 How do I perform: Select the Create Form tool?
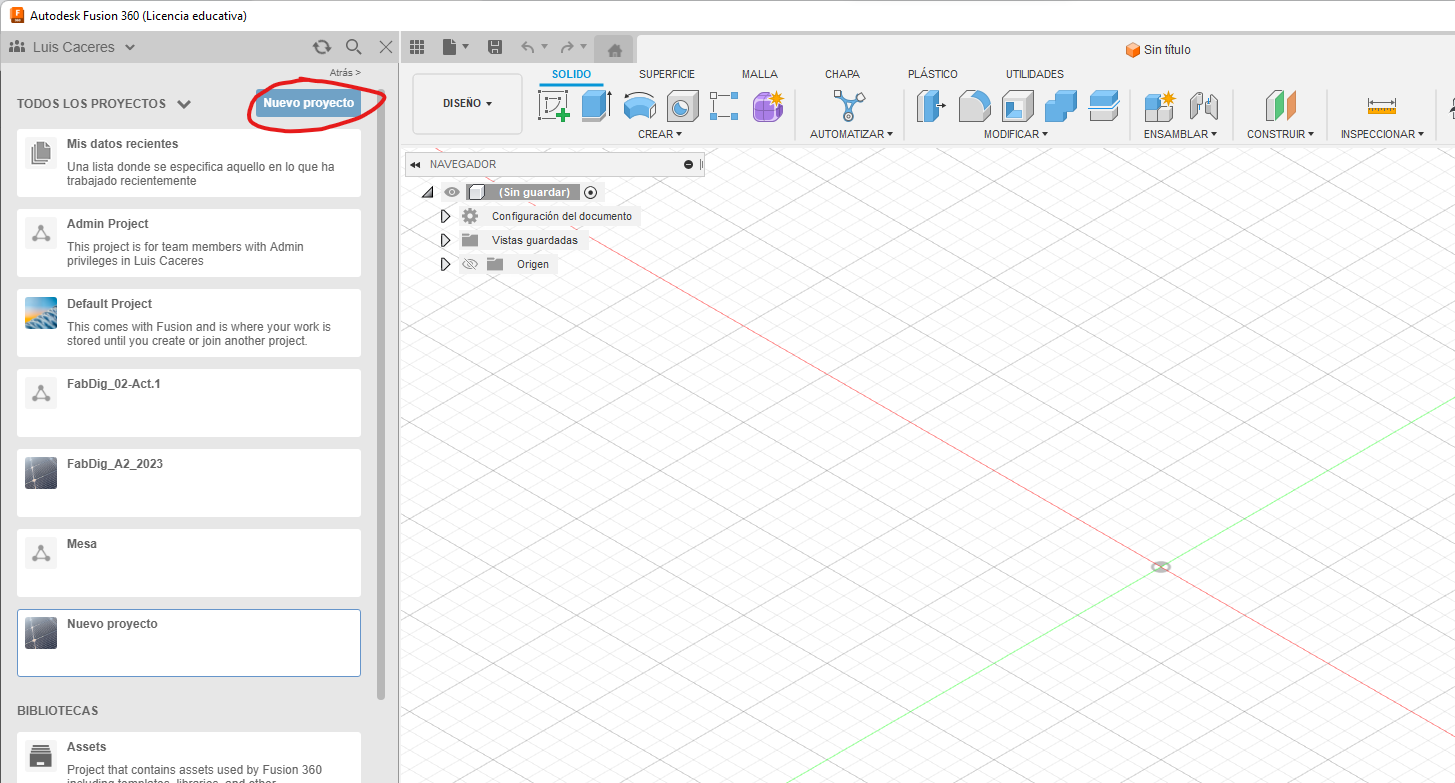[x=768, y=106]
